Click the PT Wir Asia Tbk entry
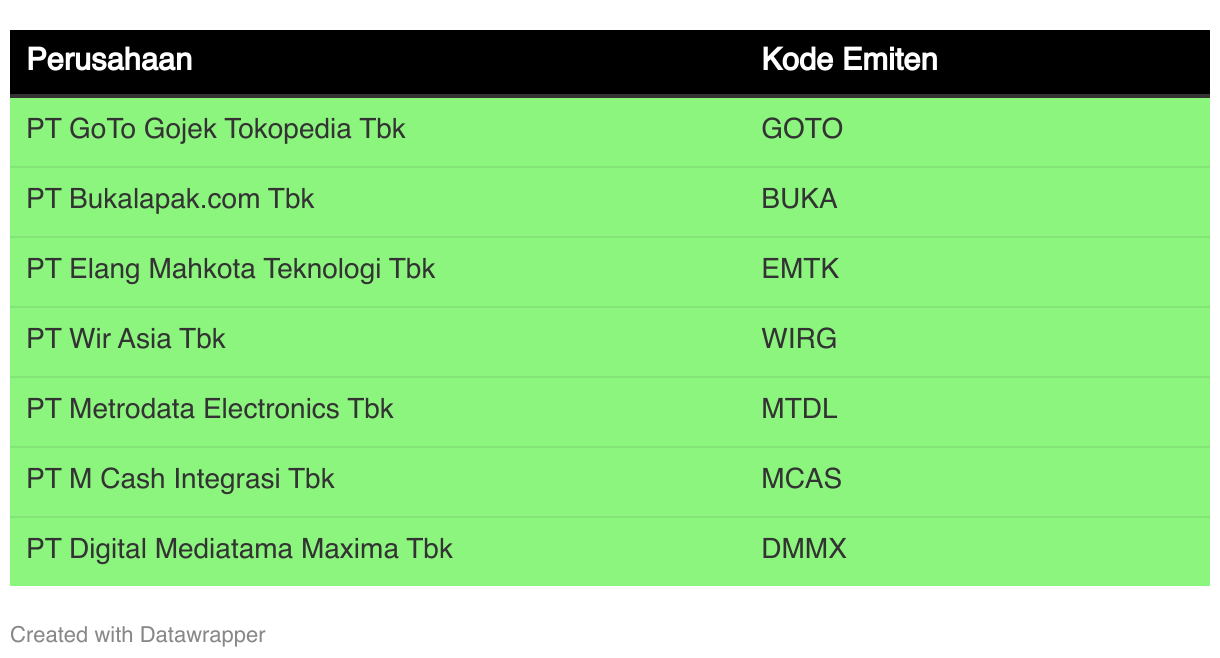This screenshot has width=1220, height=658. tap(126, 339)
